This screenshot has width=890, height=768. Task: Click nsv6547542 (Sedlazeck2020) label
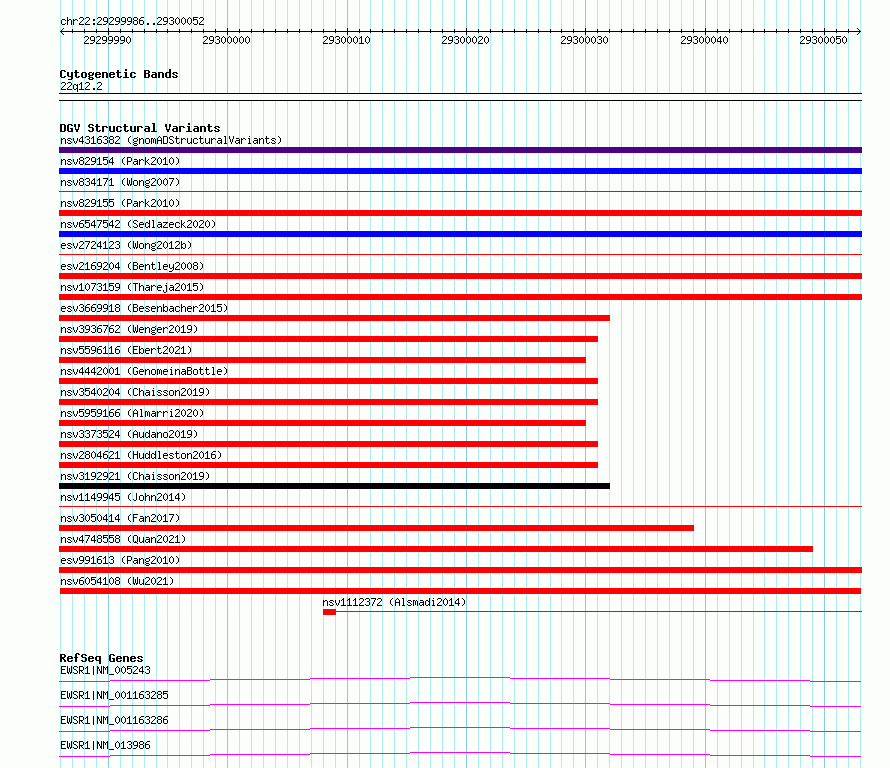click(138, 224)
